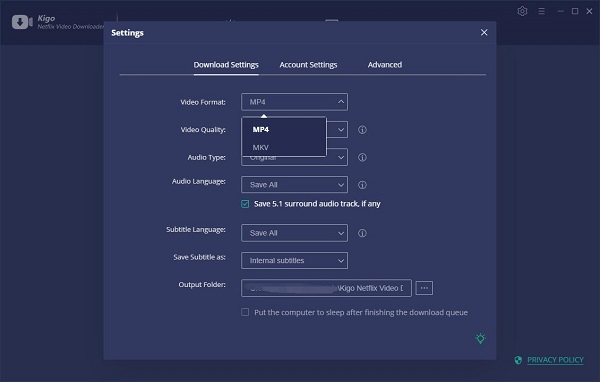The image size is (600, 382).
Task: Click the shield icon near Privacy Policy
Action: pyautogui.click(x=518, y=360)
